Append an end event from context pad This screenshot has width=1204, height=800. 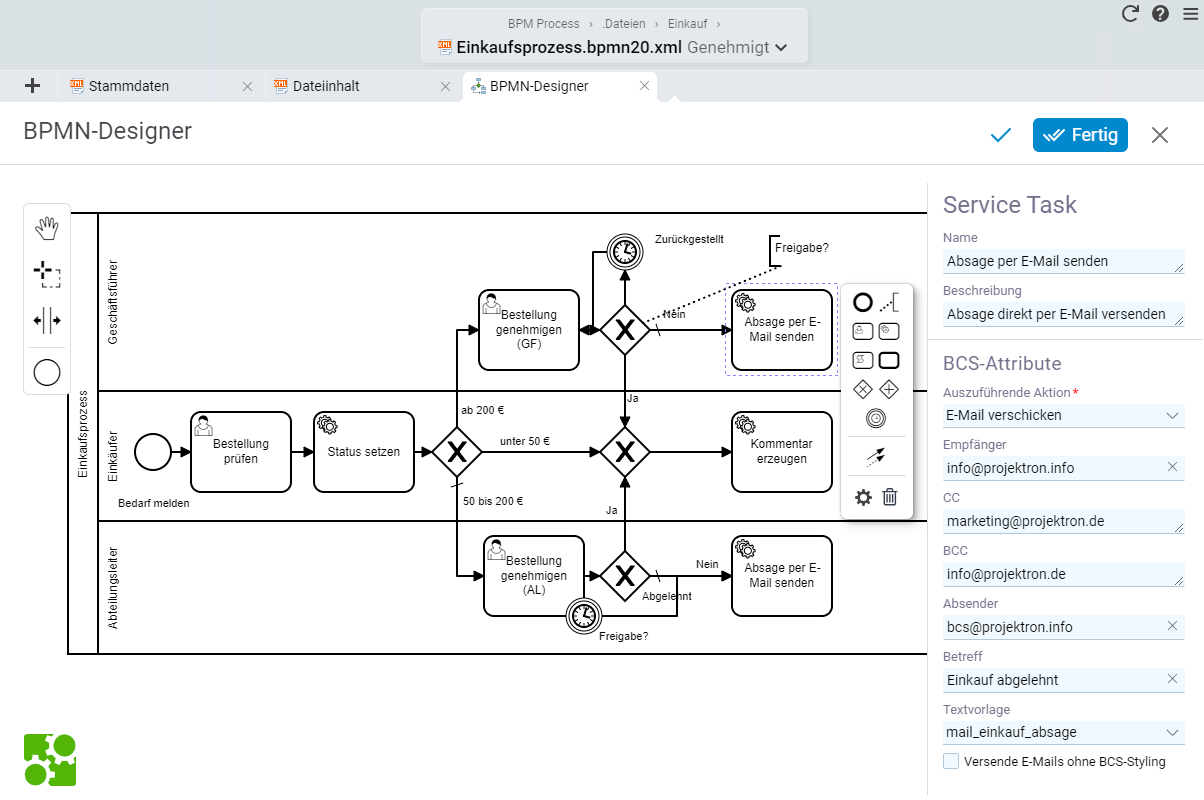[x=863, y=302]
